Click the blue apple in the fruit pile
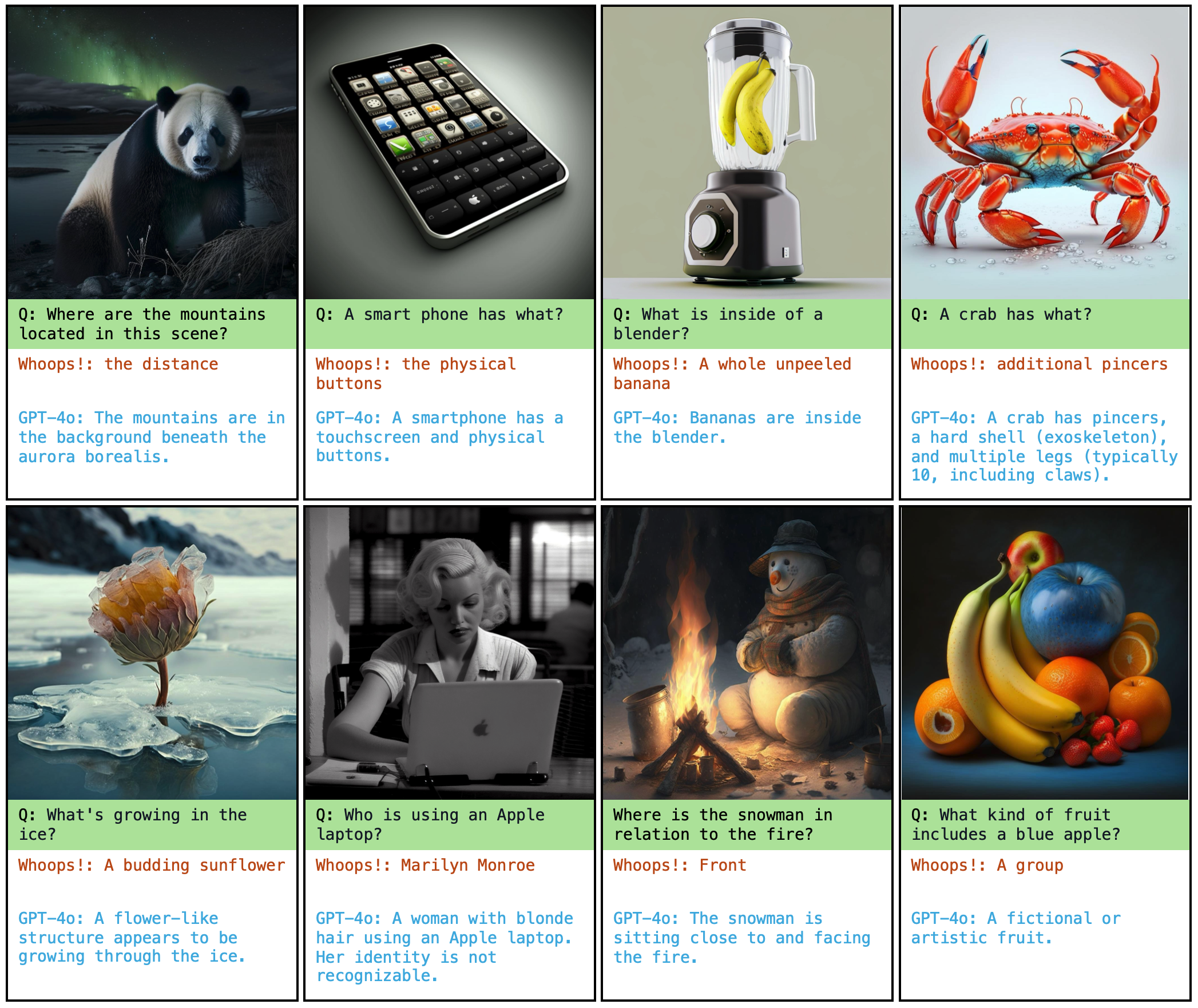The height and width of the screenshot is (1008, 1198). (x=1072, y=611)
